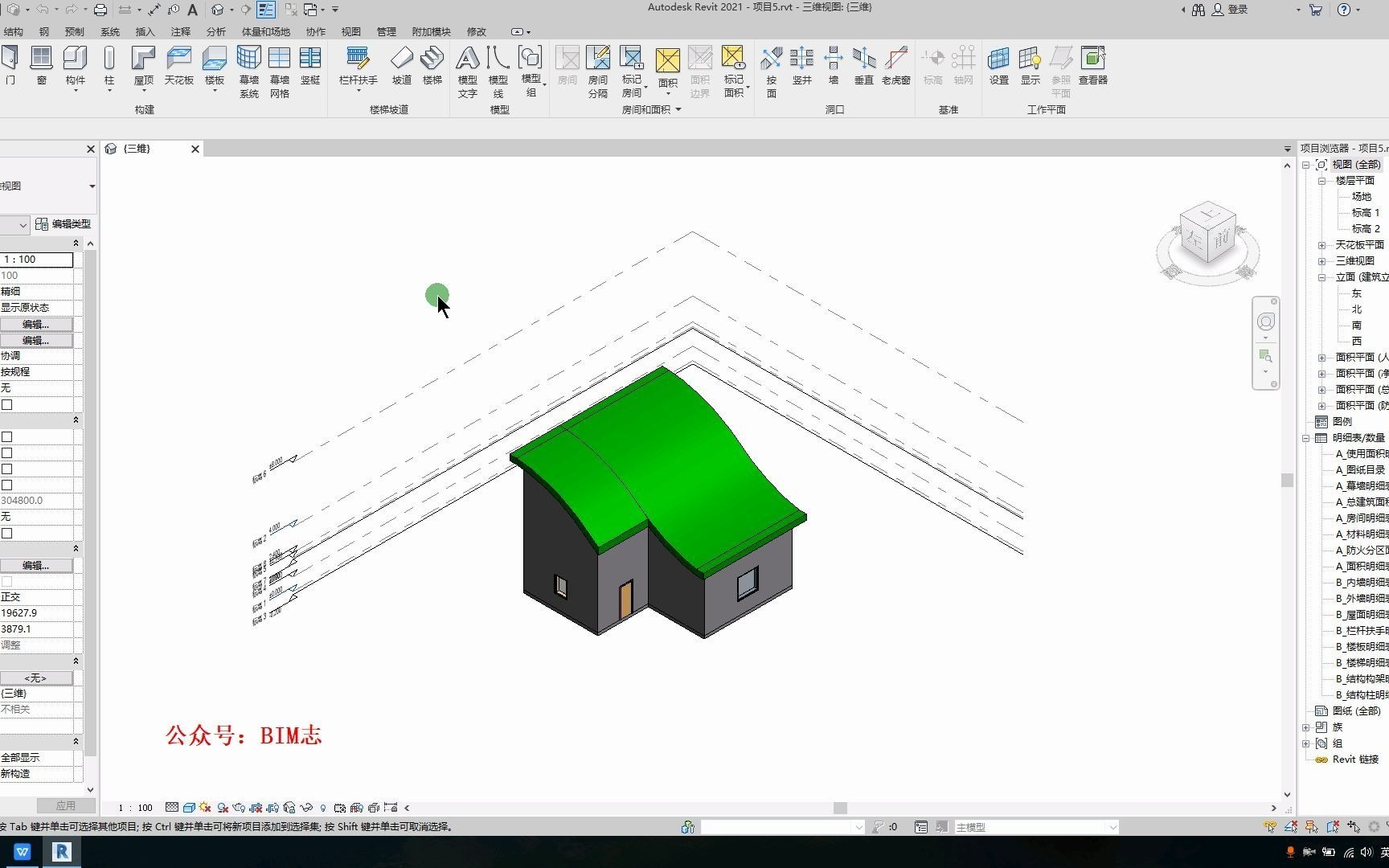The image size is (1389, 868).
Task: Switch to the 协作 ribbon tab
Action: (x=315, y=31)
